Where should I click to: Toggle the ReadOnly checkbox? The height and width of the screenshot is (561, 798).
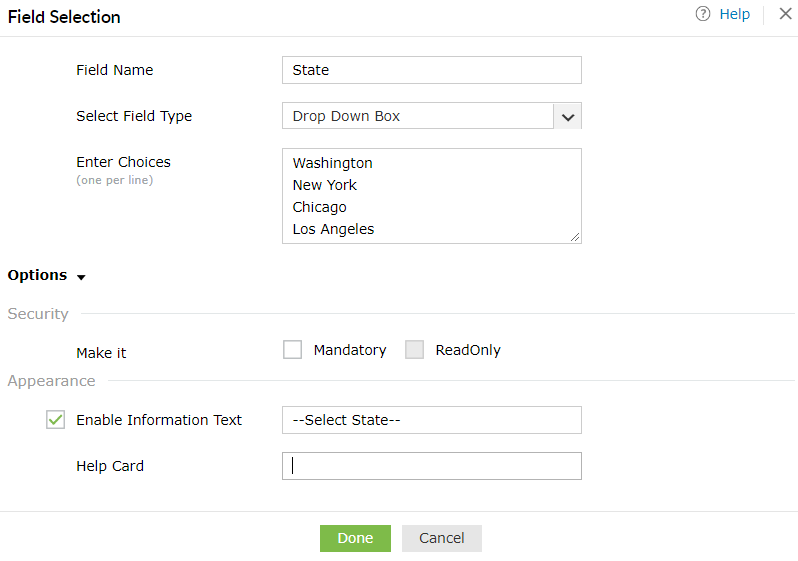[x=414, y=350]
